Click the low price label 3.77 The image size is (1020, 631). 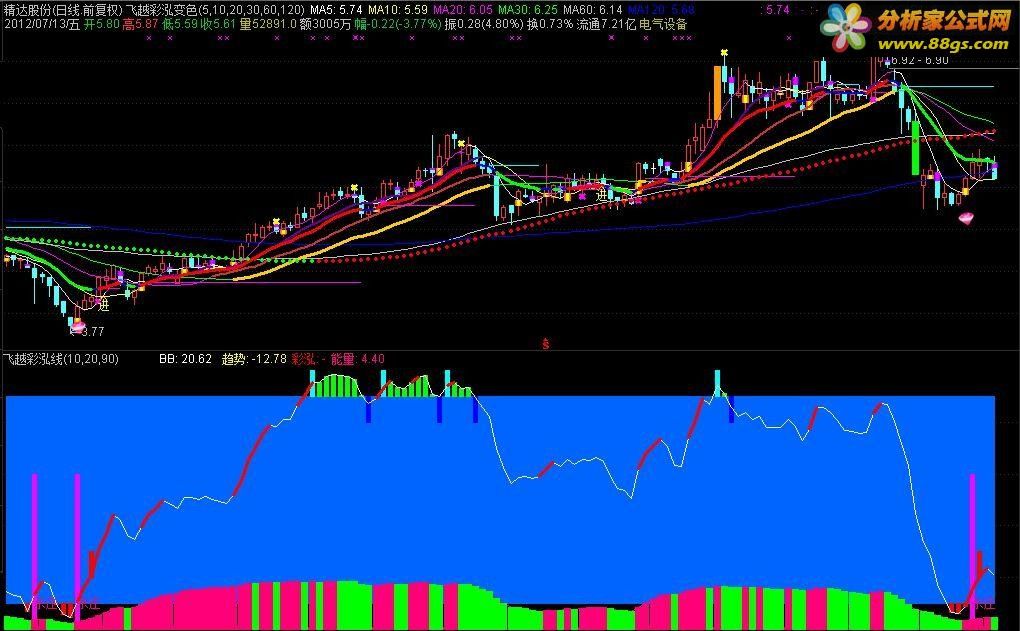[x=93, y=332]
